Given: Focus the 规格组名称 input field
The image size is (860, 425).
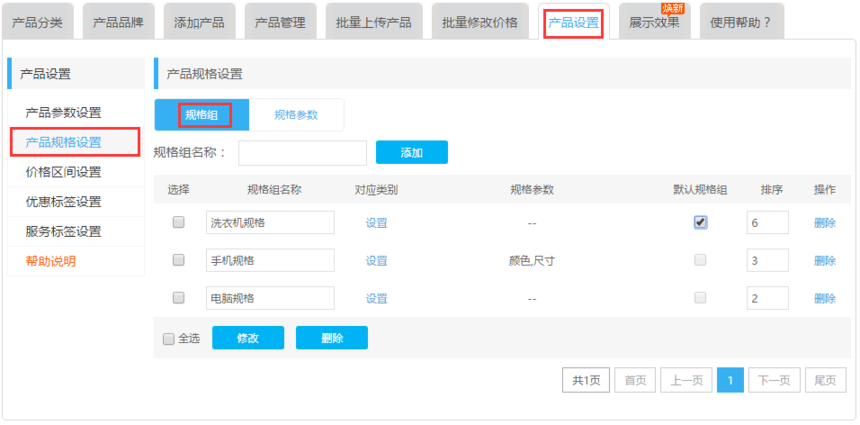Looking at the screenshot, I should [302, 152].
